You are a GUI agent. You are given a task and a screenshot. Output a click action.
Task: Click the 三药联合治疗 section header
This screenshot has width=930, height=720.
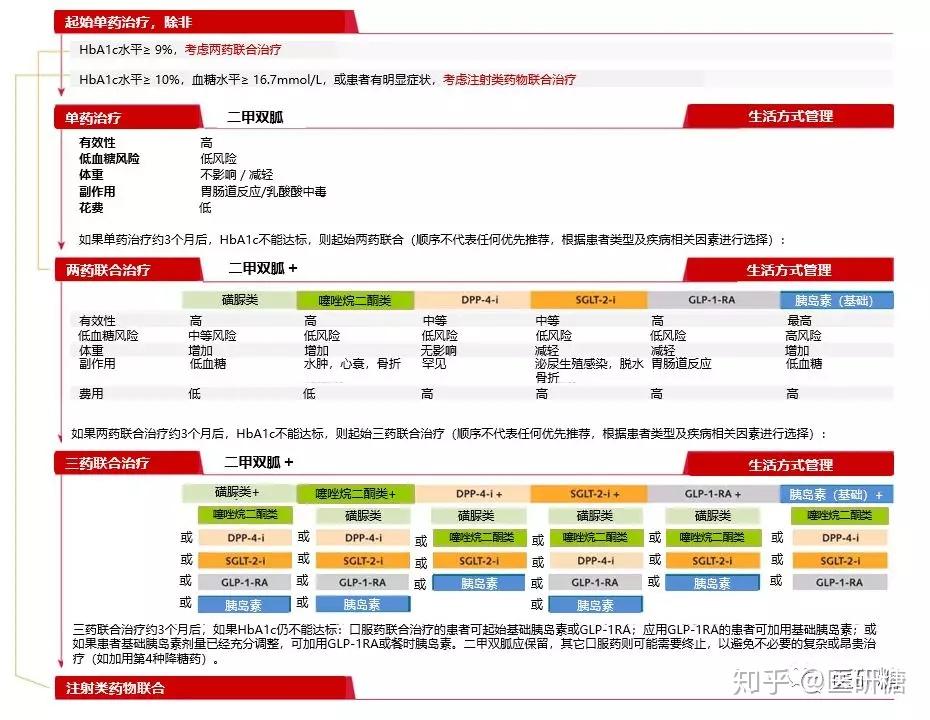click(126, 463)
